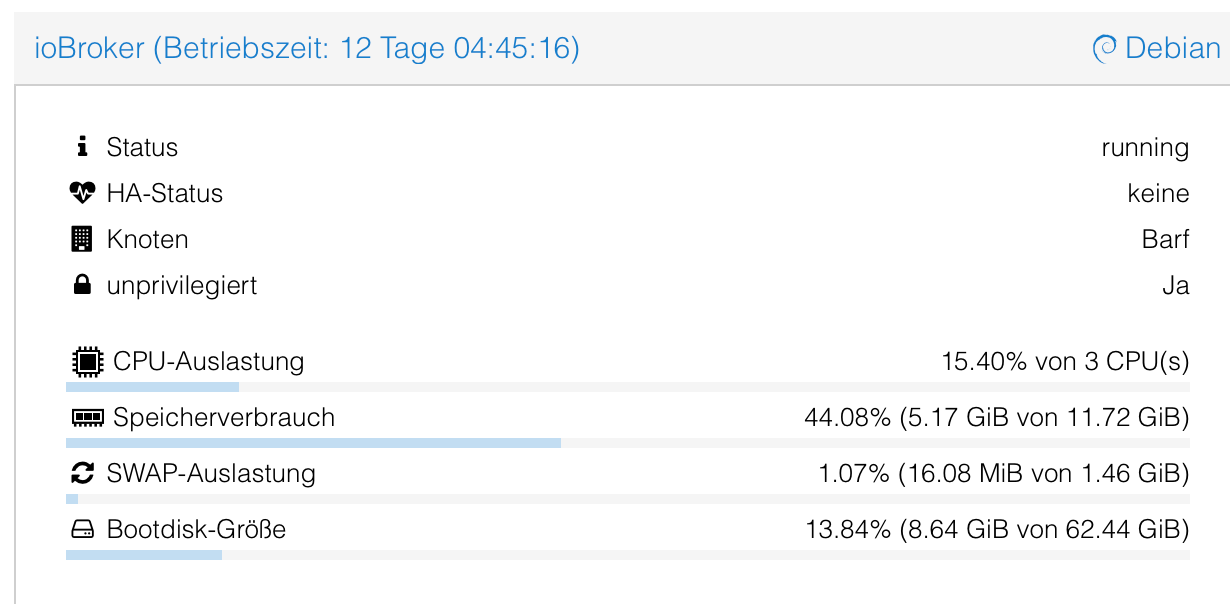
Task: Click the Status info icon
Action: (82, 147)
